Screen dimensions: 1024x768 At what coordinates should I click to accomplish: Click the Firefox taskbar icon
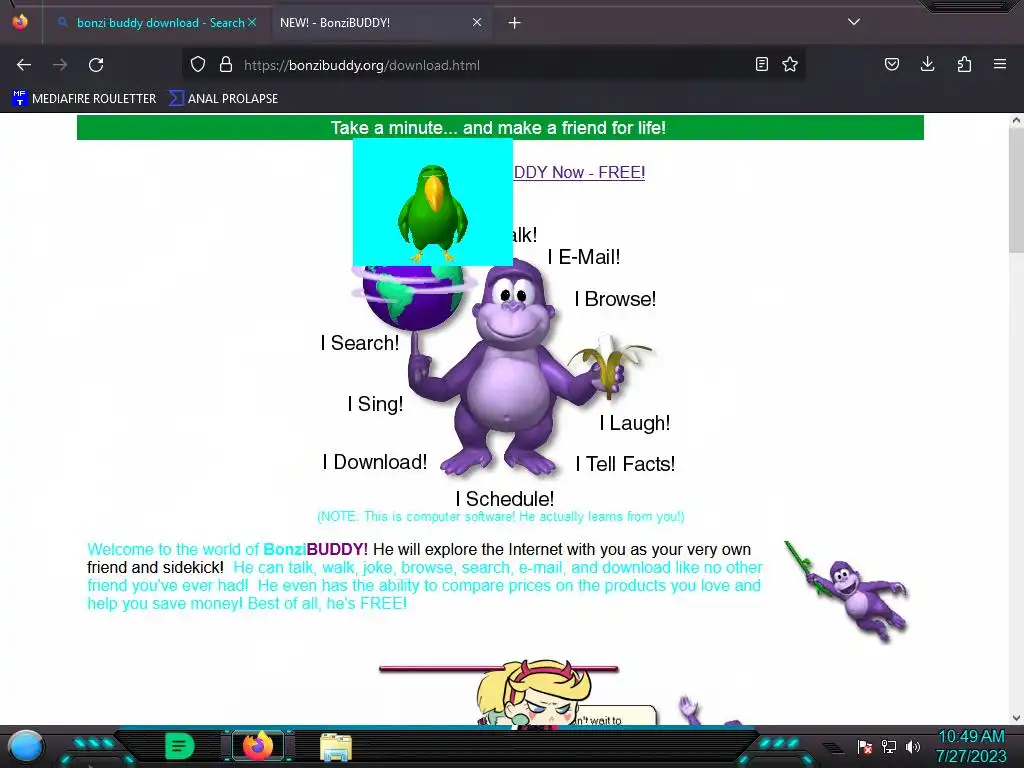point(258,746)
